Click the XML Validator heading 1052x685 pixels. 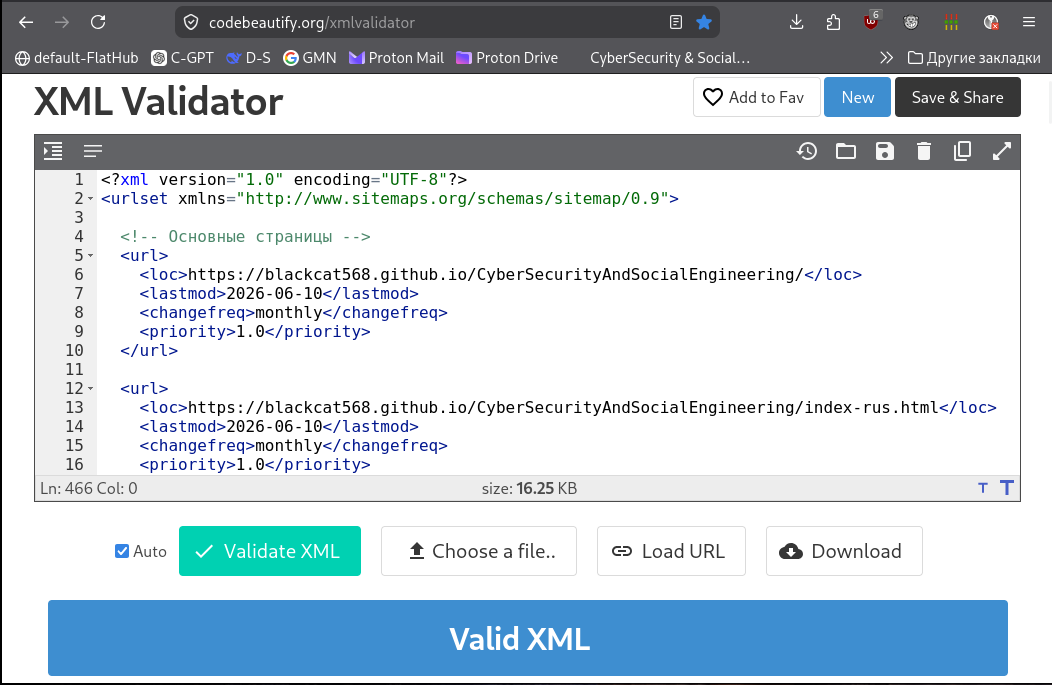point(158,101)
